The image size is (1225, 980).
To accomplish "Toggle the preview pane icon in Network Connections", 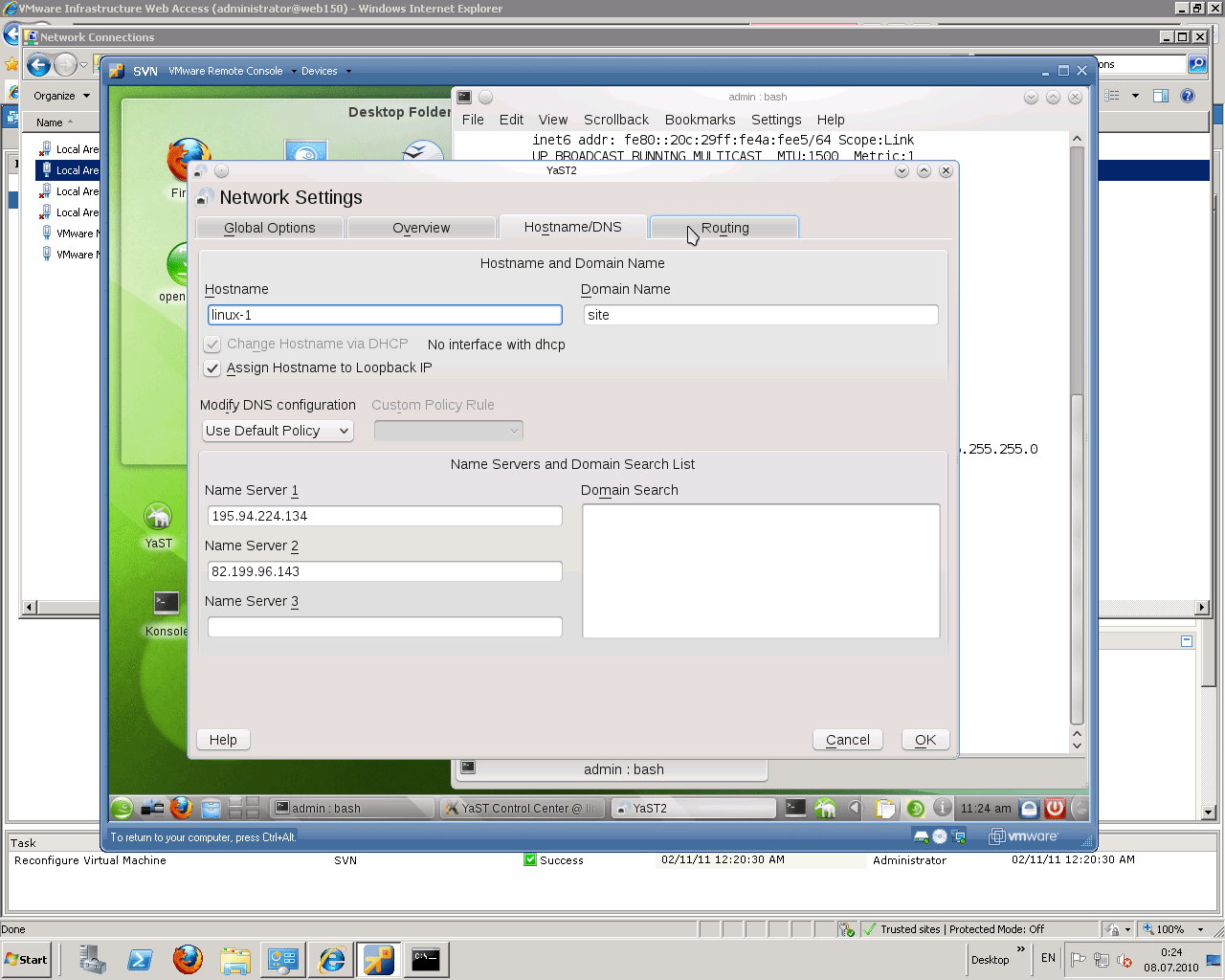I will point(1161,96).
